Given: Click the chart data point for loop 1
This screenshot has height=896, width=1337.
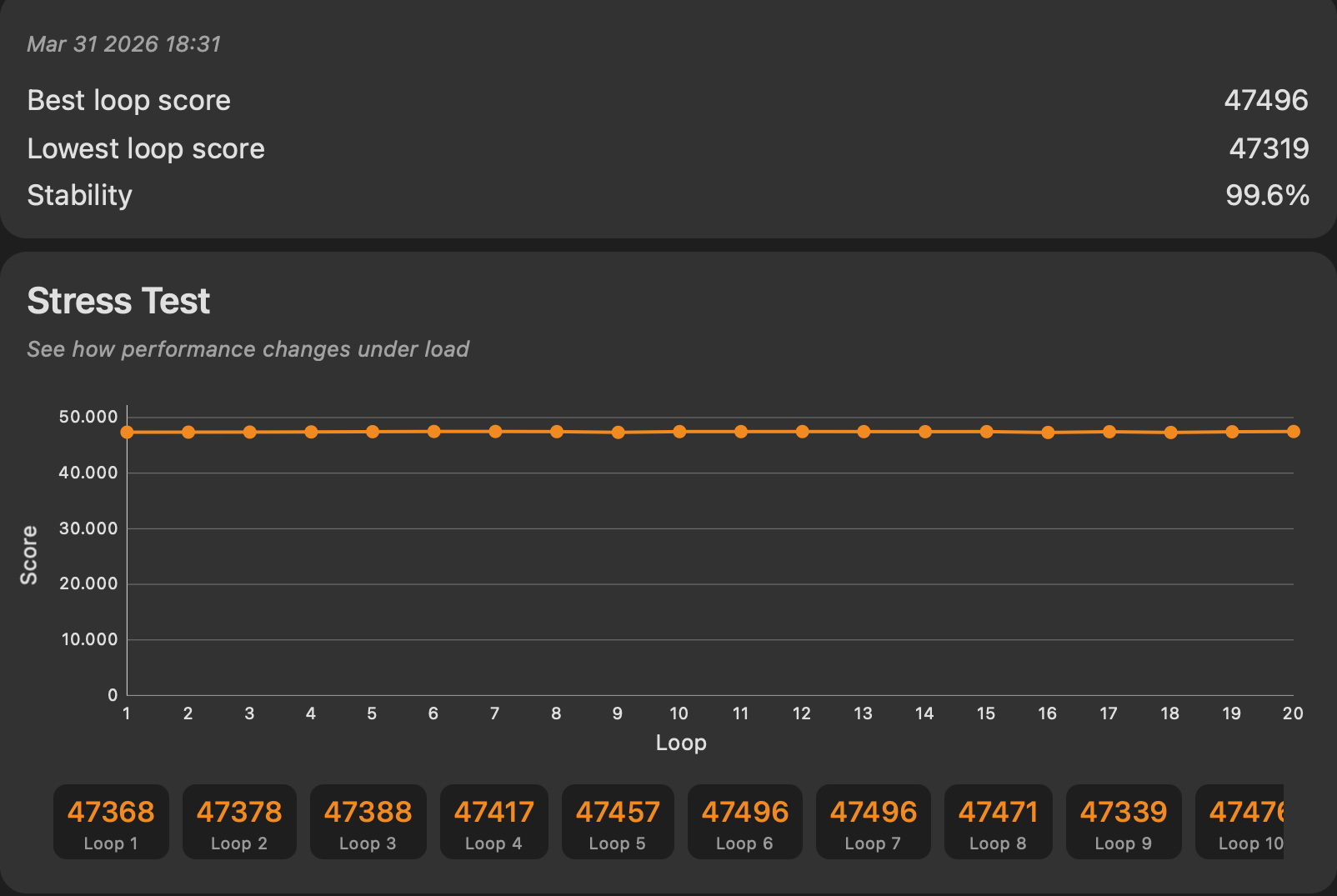Looking at the screenshot, I should 128,433.
